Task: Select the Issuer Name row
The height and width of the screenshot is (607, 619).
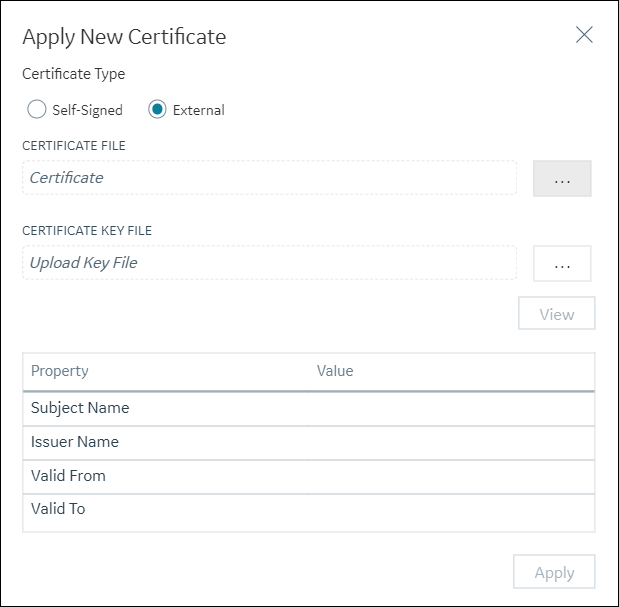Action: point(309,442)
